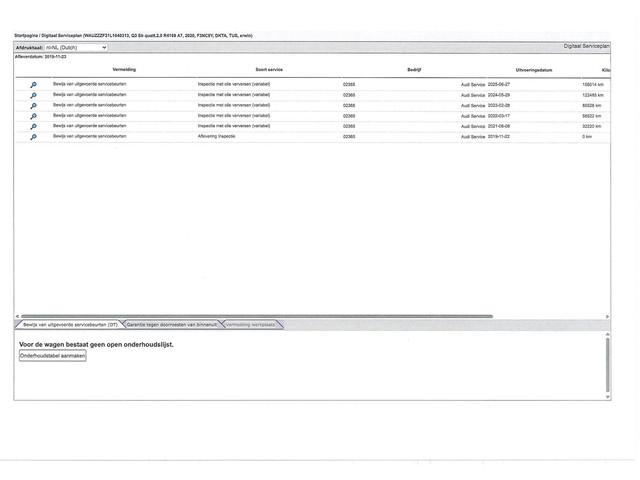Sort by the Soort service column header
Viewport: 640px width, 480px height.
click(269, 70)
